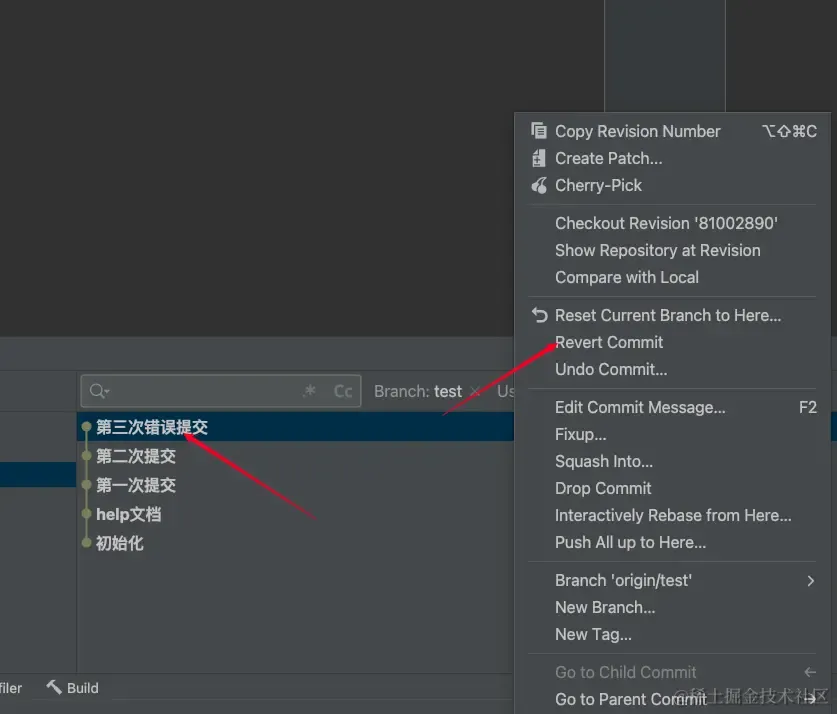
Task: Choose Interactively Rebase from Here
Action: [672, 515]
